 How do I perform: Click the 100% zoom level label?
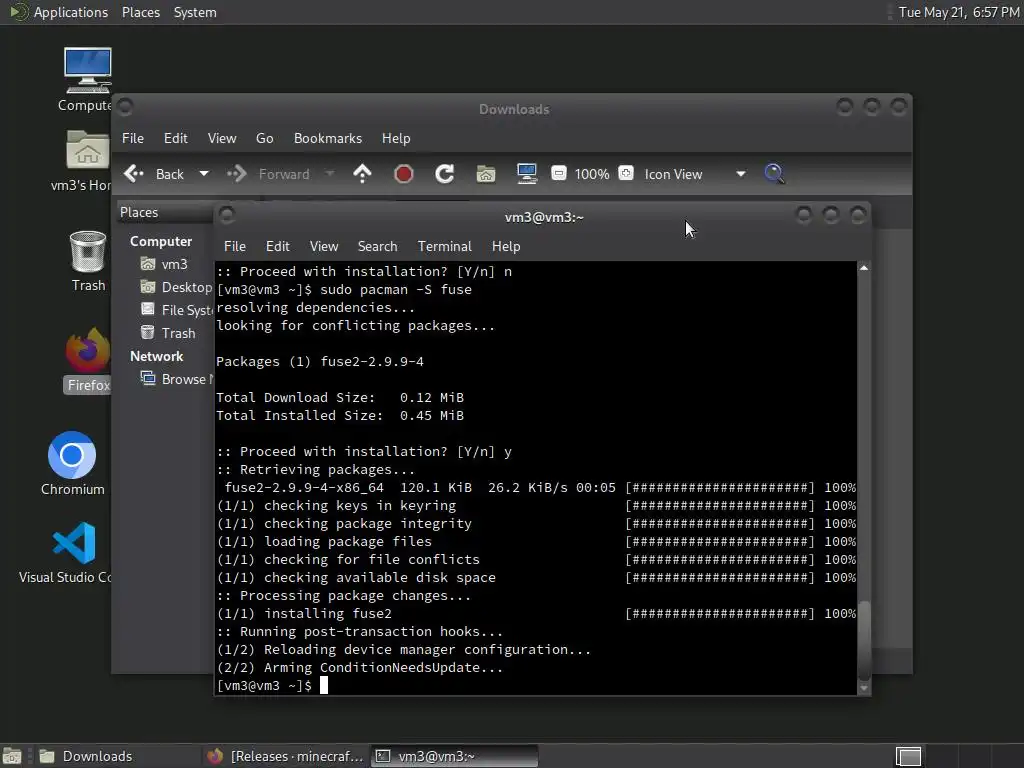[x=592, y=174]
